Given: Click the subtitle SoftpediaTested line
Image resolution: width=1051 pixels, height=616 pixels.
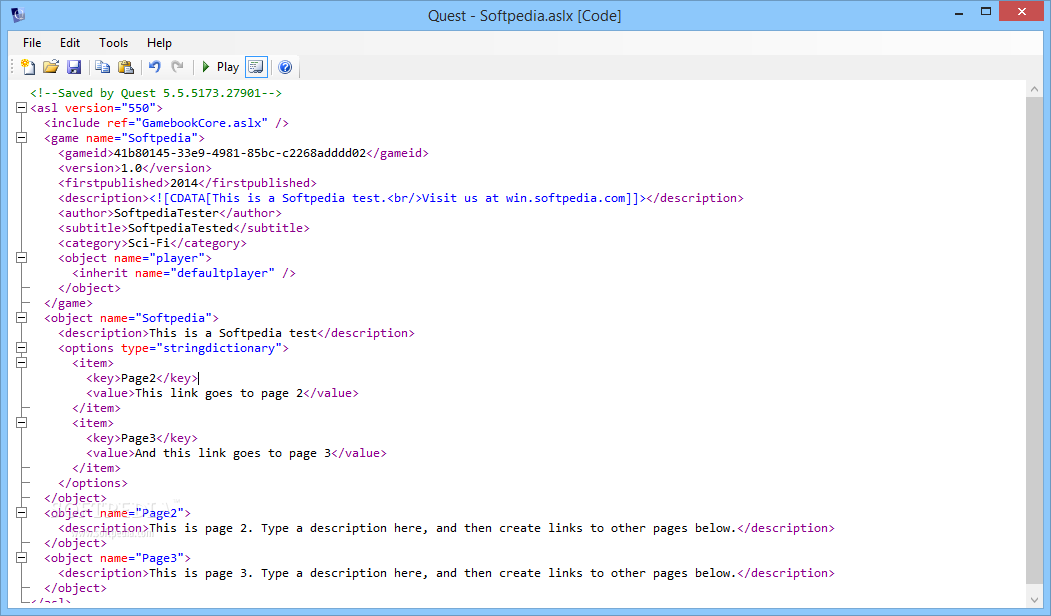Looking at the screenshot, I should (x=184, y=228).
